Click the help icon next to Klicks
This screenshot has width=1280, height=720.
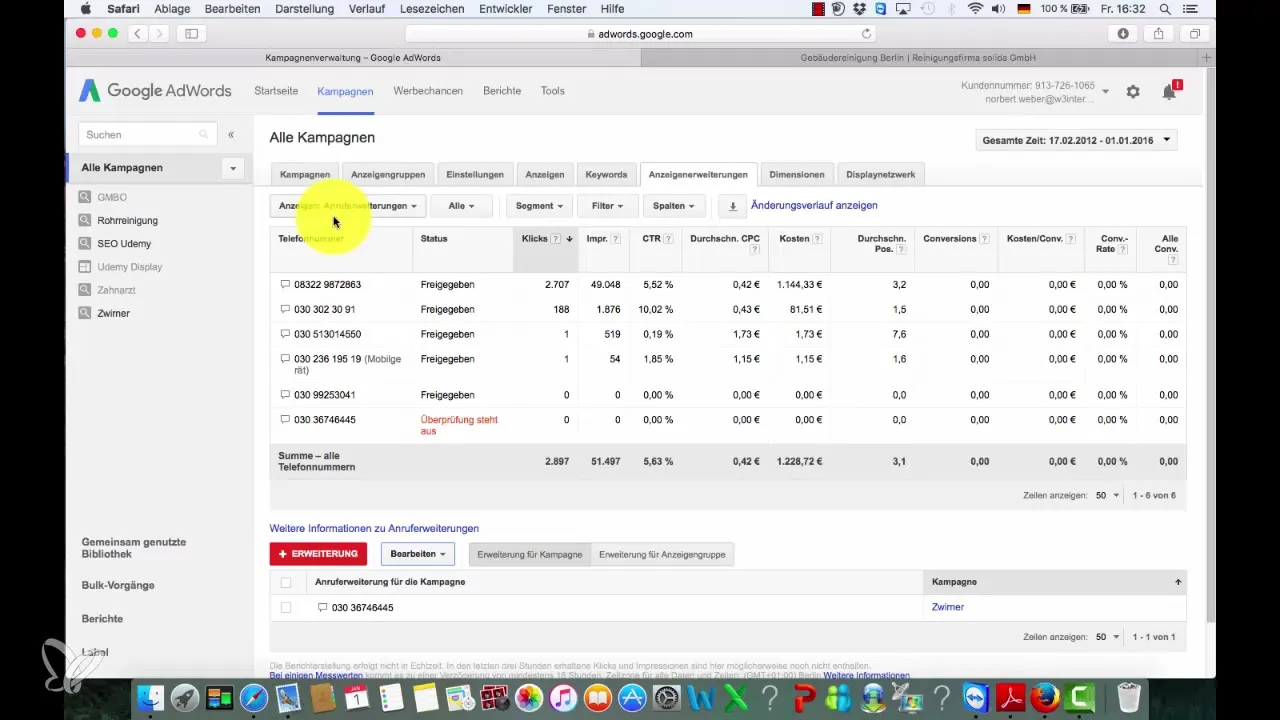tap(555, 239)
